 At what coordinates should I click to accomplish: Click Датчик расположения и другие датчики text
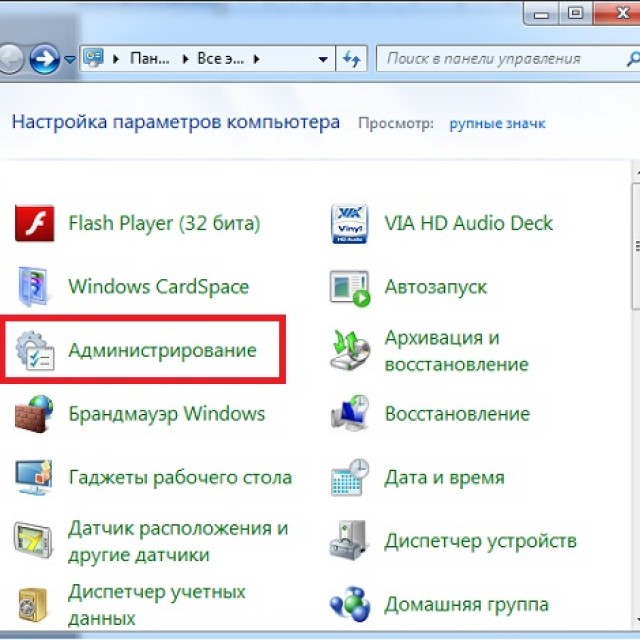click(178, 541)
